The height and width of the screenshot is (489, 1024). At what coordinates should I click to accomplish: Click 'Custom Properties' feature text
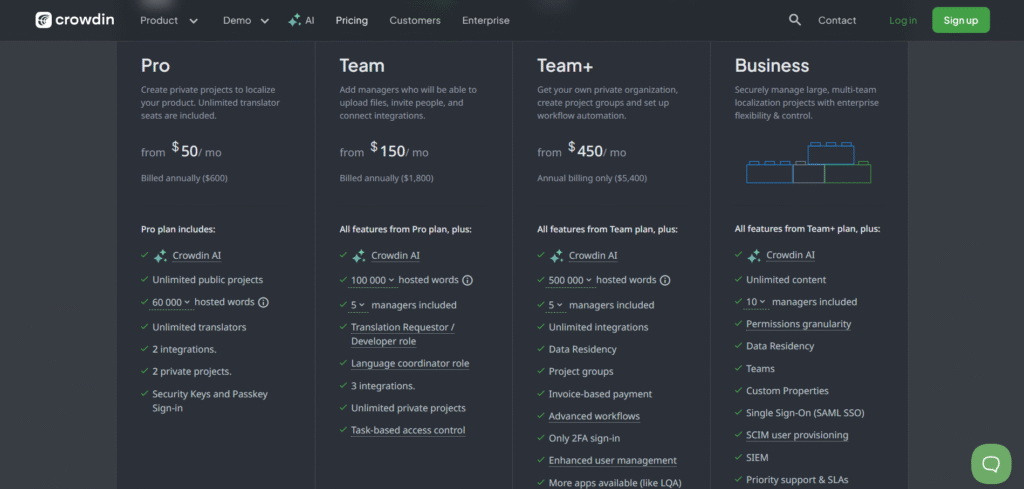click(787, 390)
